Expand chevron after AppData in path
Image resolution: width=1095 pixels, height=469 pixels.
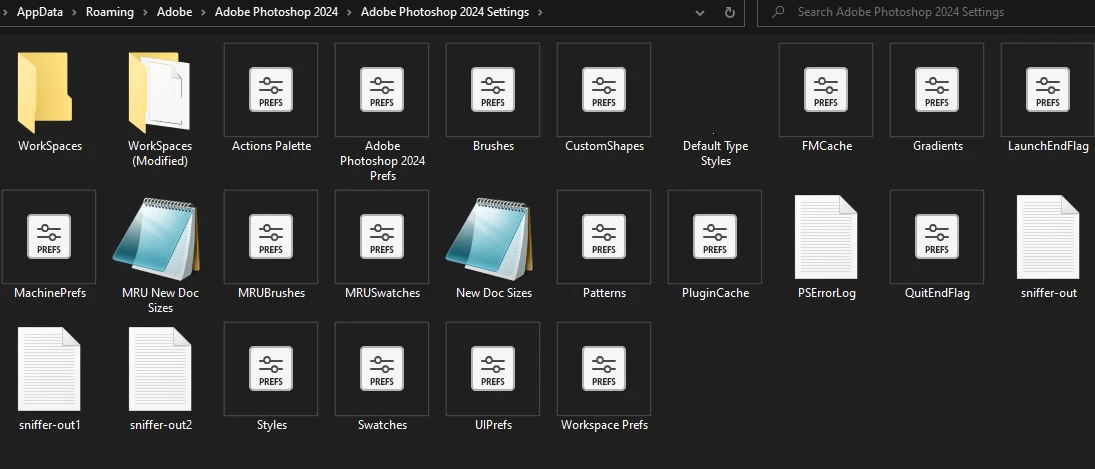73,13
